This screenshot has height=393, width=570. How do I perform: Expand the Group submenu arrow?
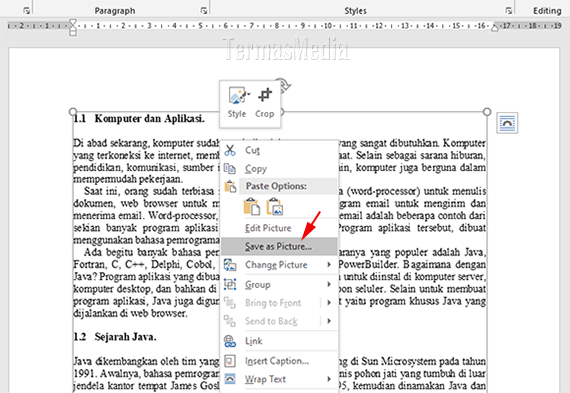click(x=329, y=284)
